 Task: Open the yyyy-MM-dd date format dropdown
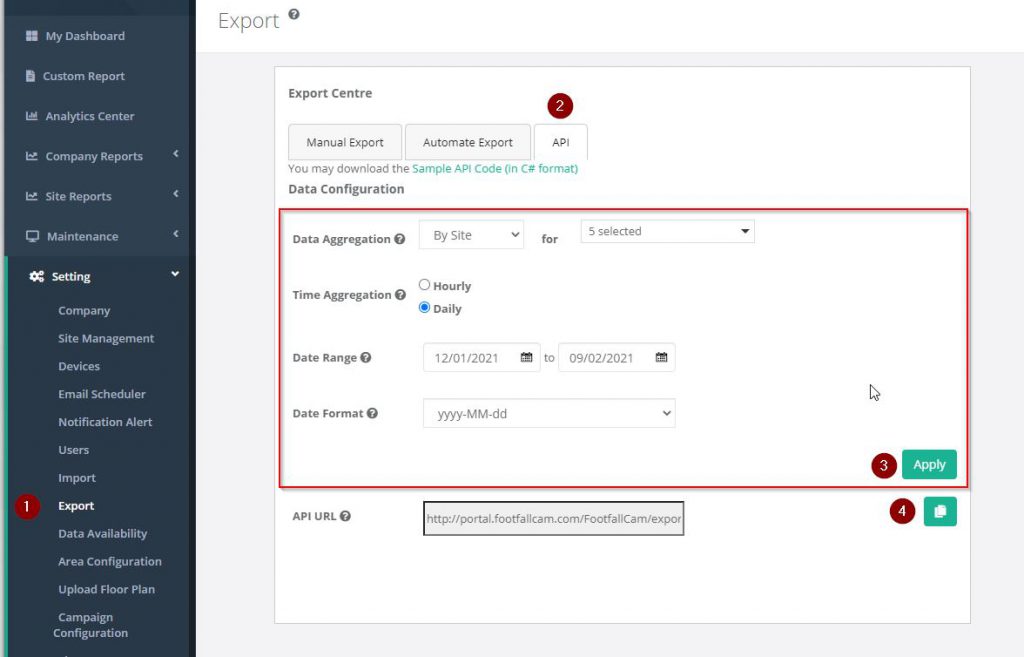549,413
